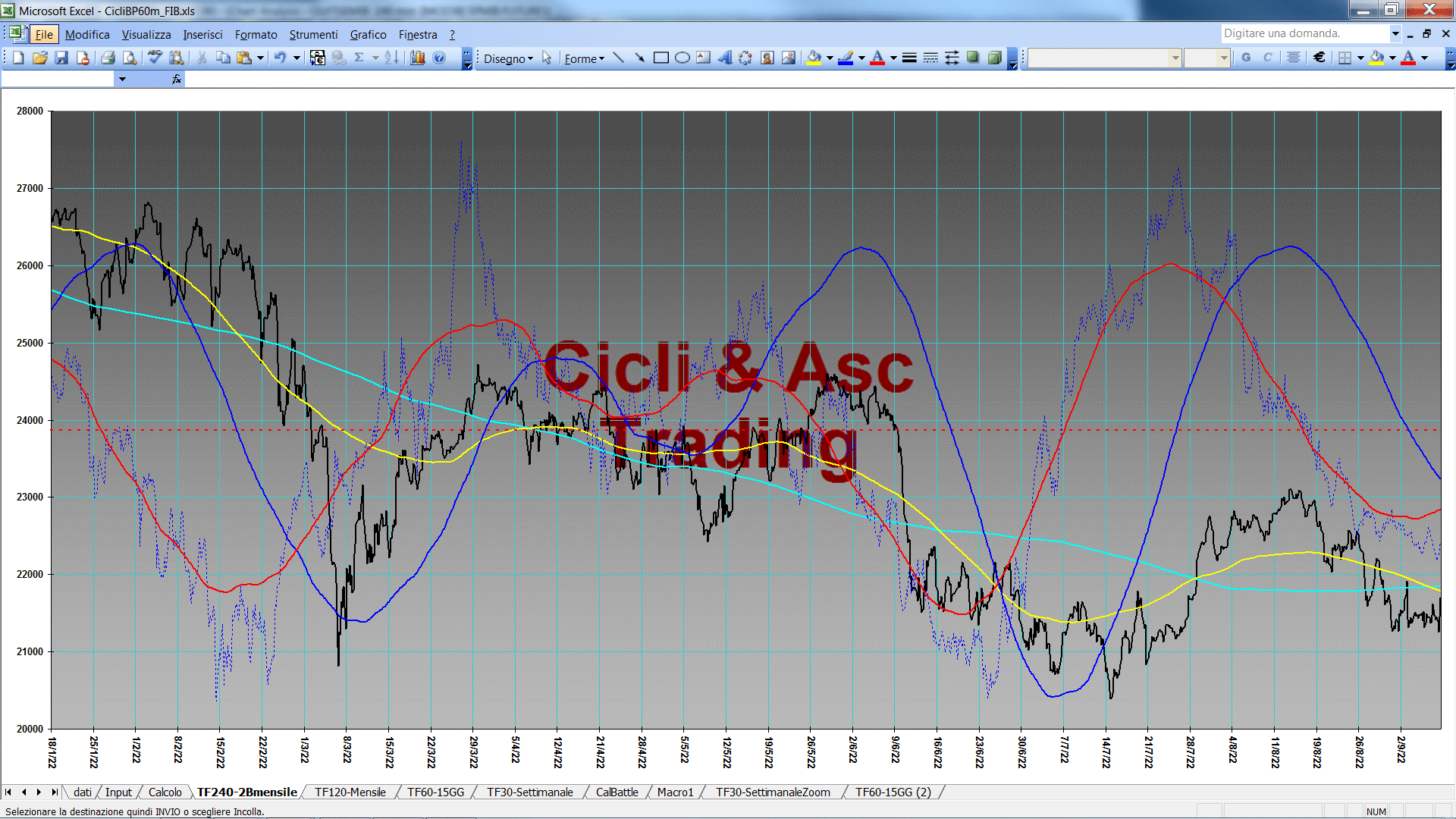Screen dimensions: 1456x819
Task: Select the Arrow drawing tool
Action: click(x=640, y=58)
